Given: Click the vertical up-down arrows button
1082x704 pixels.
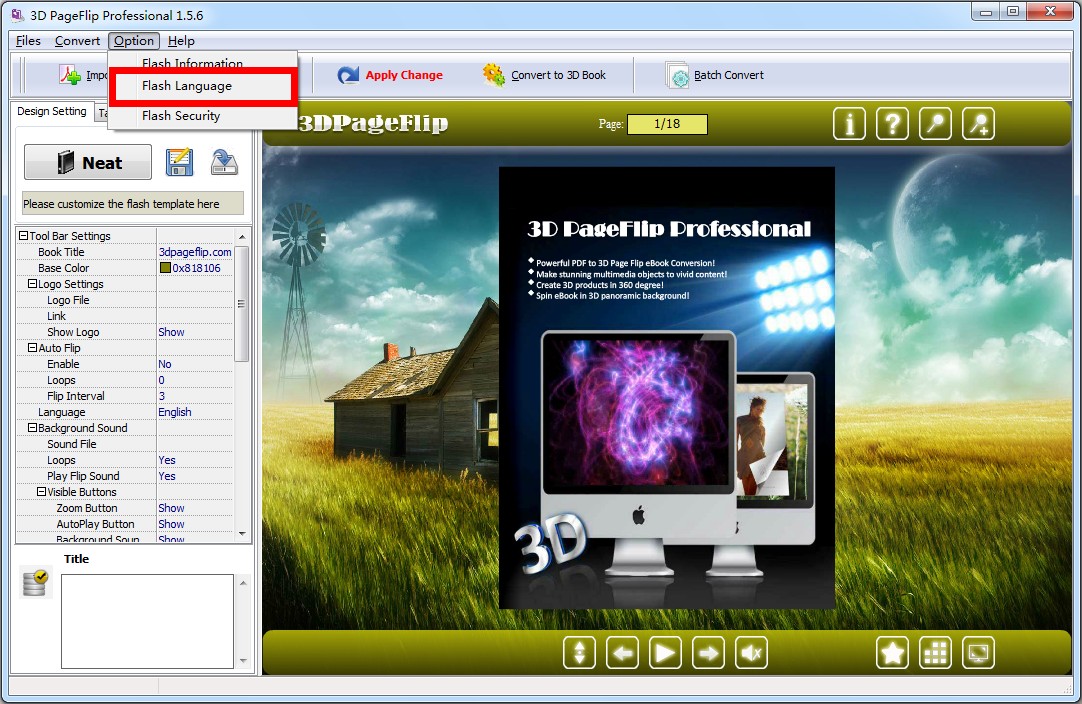Looking at the screenshot, I should pyautogui.click(x=580, y=652).
